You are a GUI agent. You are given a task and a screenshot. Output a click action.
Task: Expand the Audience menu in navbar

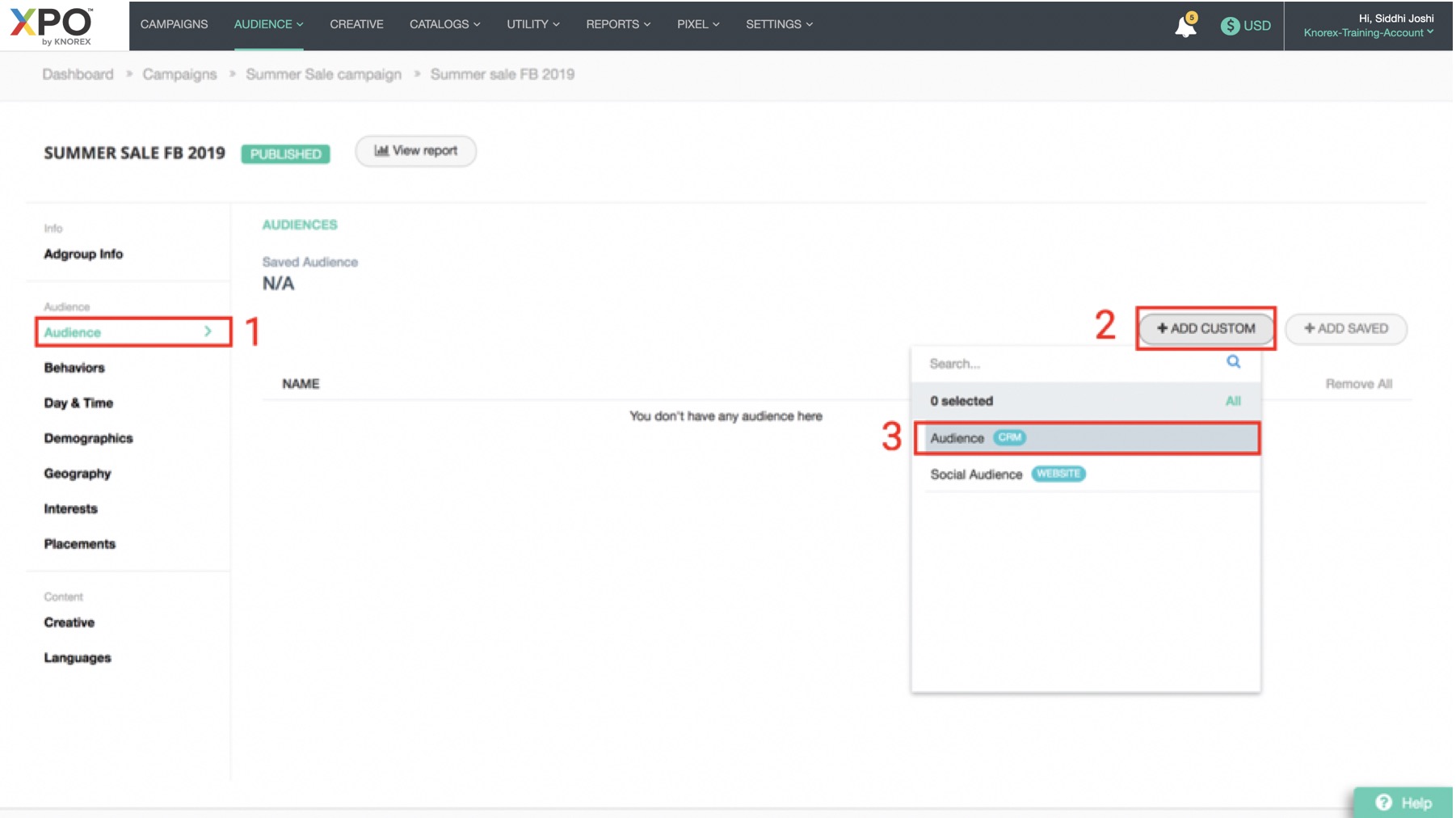(268, 24)
